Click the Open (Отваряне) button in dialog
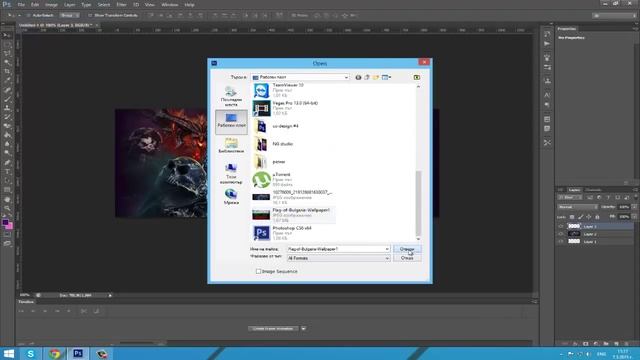The image size is (640, 360). [x=407, y=249]
